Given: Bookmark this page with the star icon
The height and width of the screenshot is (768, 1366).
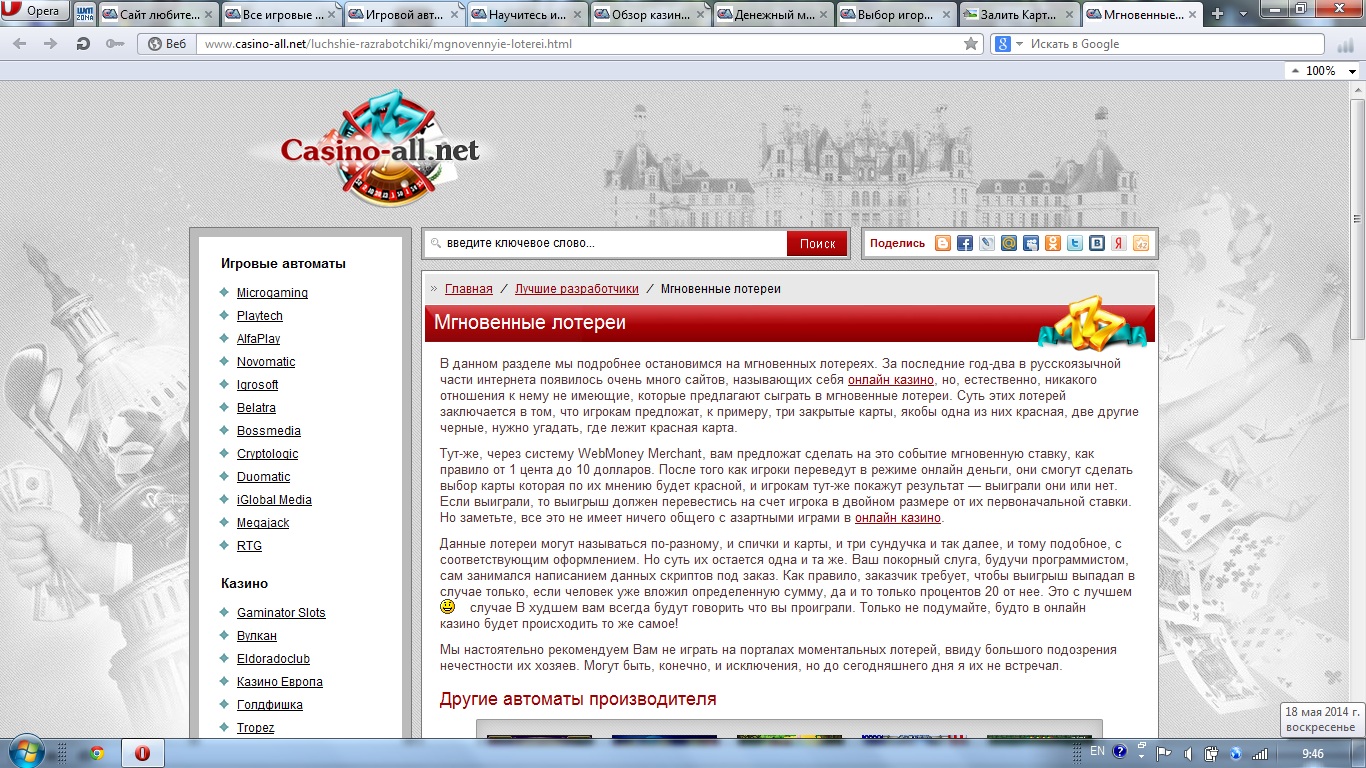Looking at the screenshot, I should pos(970,44).
